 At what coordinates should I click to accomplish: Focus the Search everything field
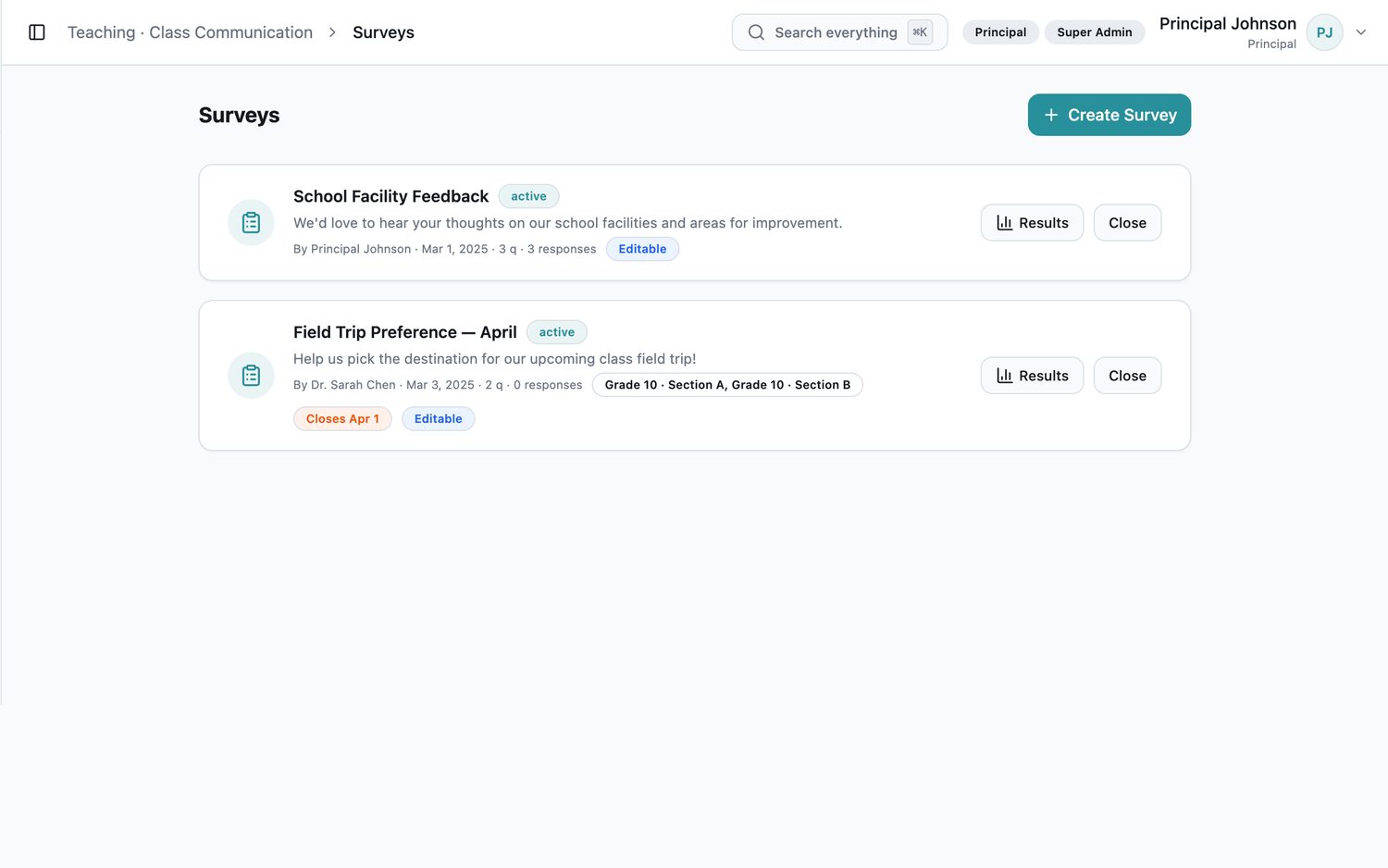point(839,32)
